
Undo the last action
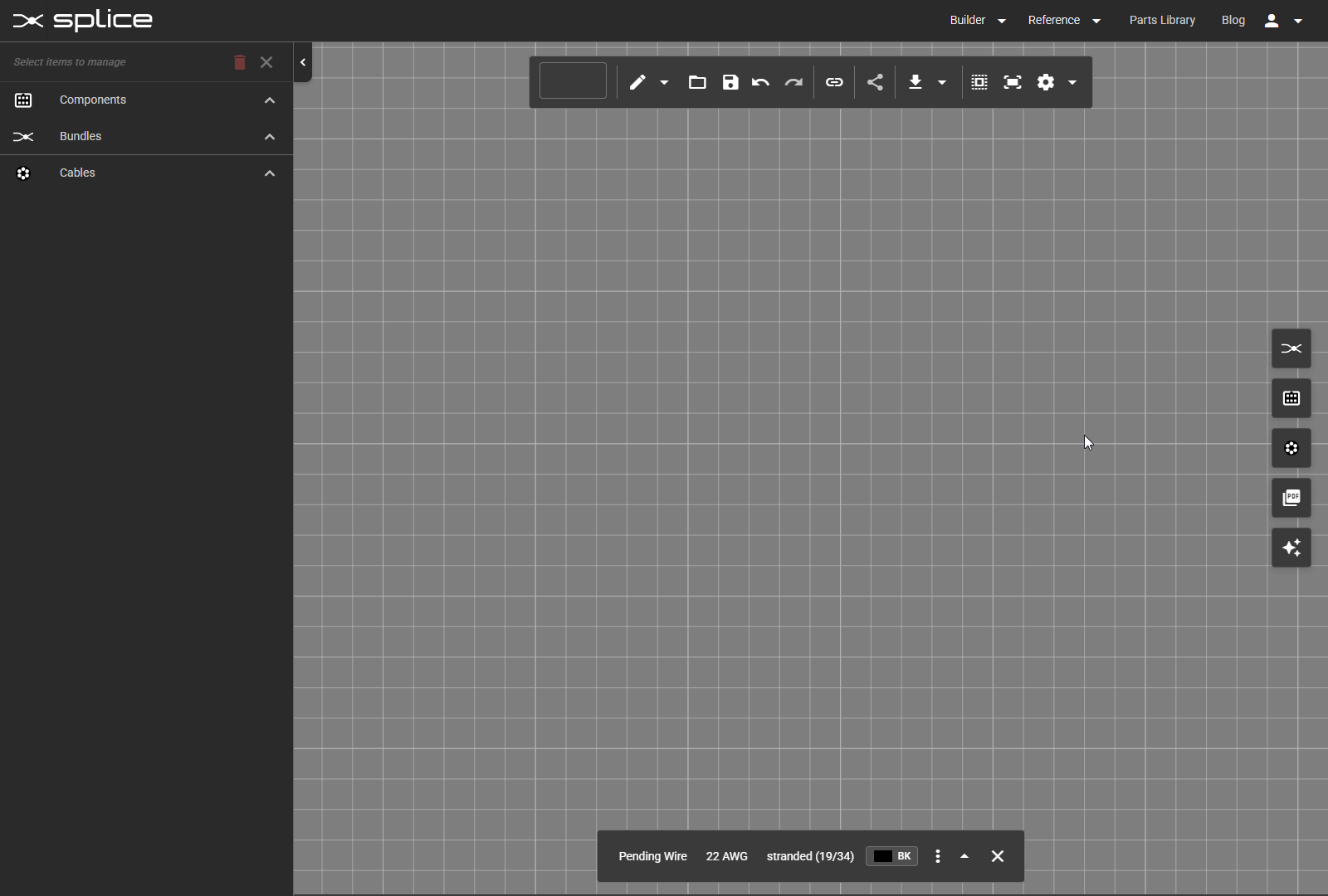[x=761, y=82]
